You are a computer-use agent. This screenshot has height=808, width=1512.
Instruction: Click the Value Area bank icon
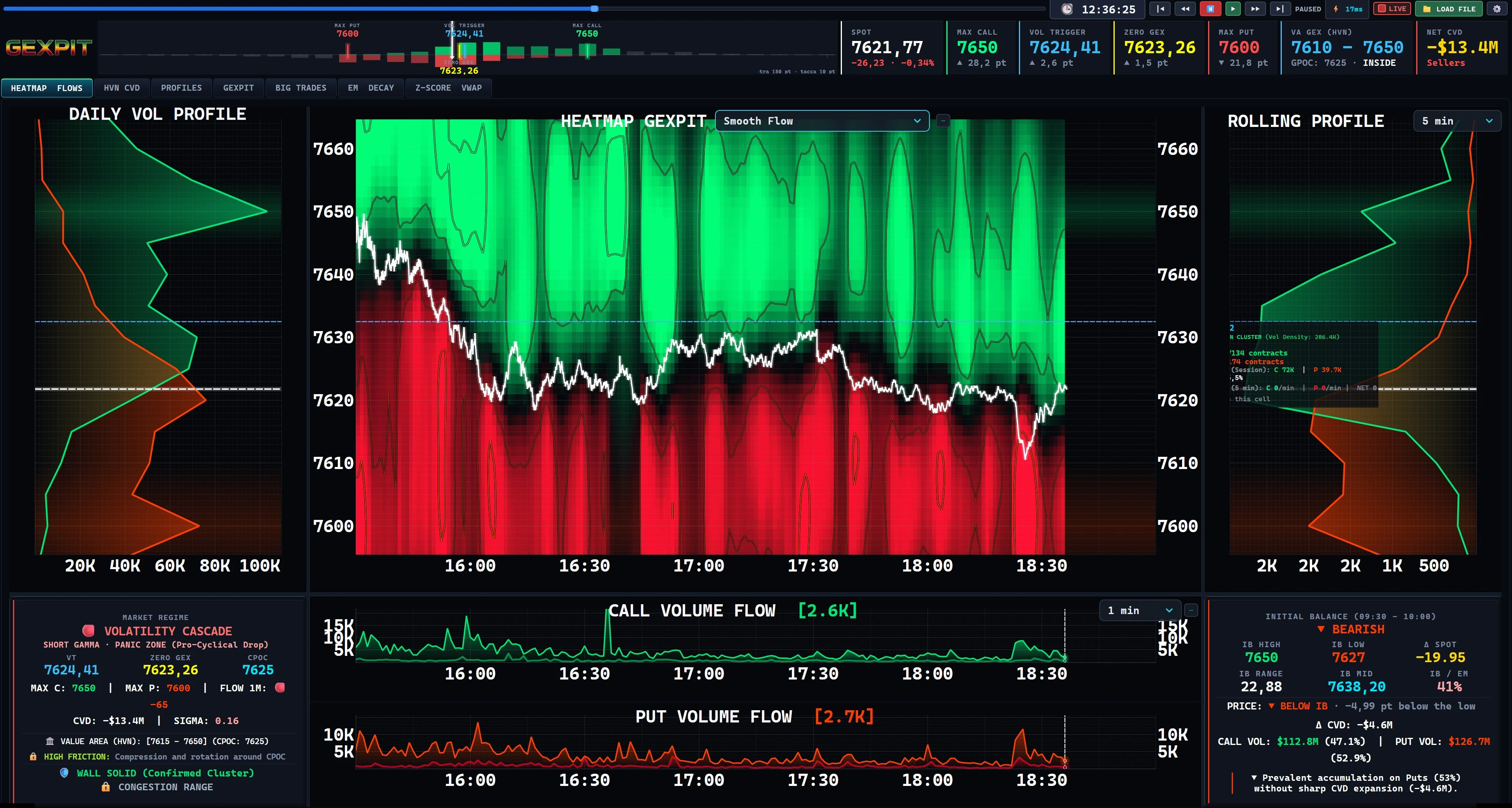(x=50, y=741)
